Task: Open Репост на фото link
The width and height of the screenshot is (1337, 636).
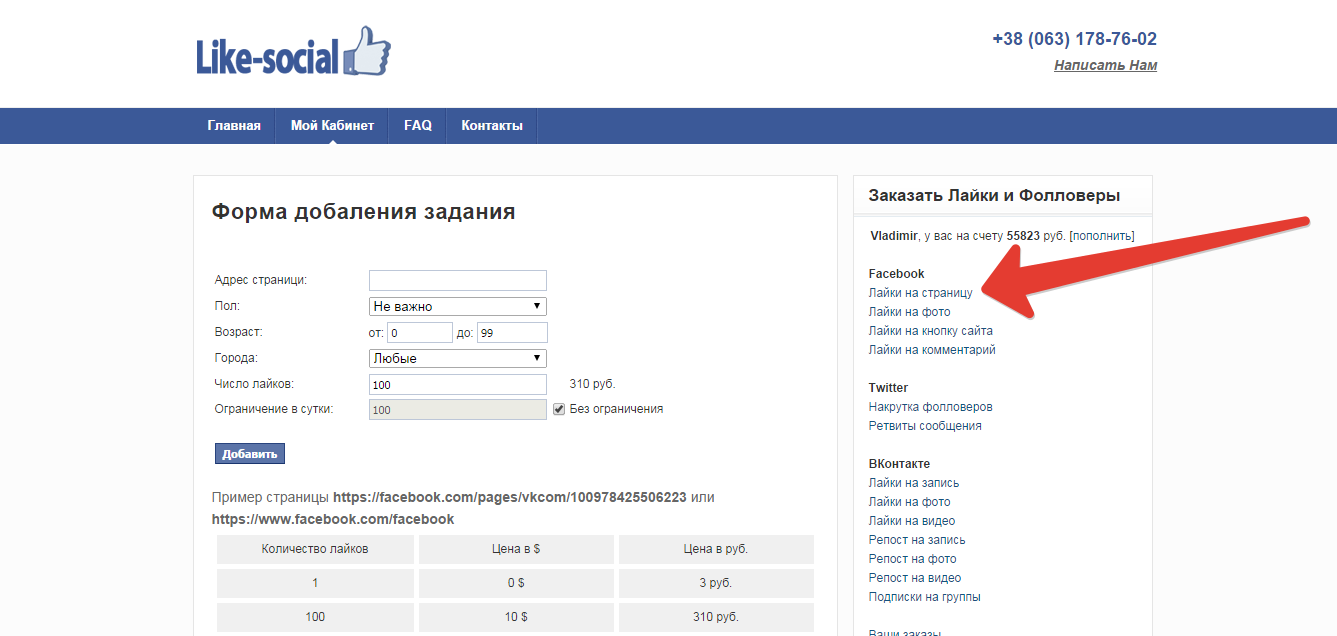Action: 913,559
